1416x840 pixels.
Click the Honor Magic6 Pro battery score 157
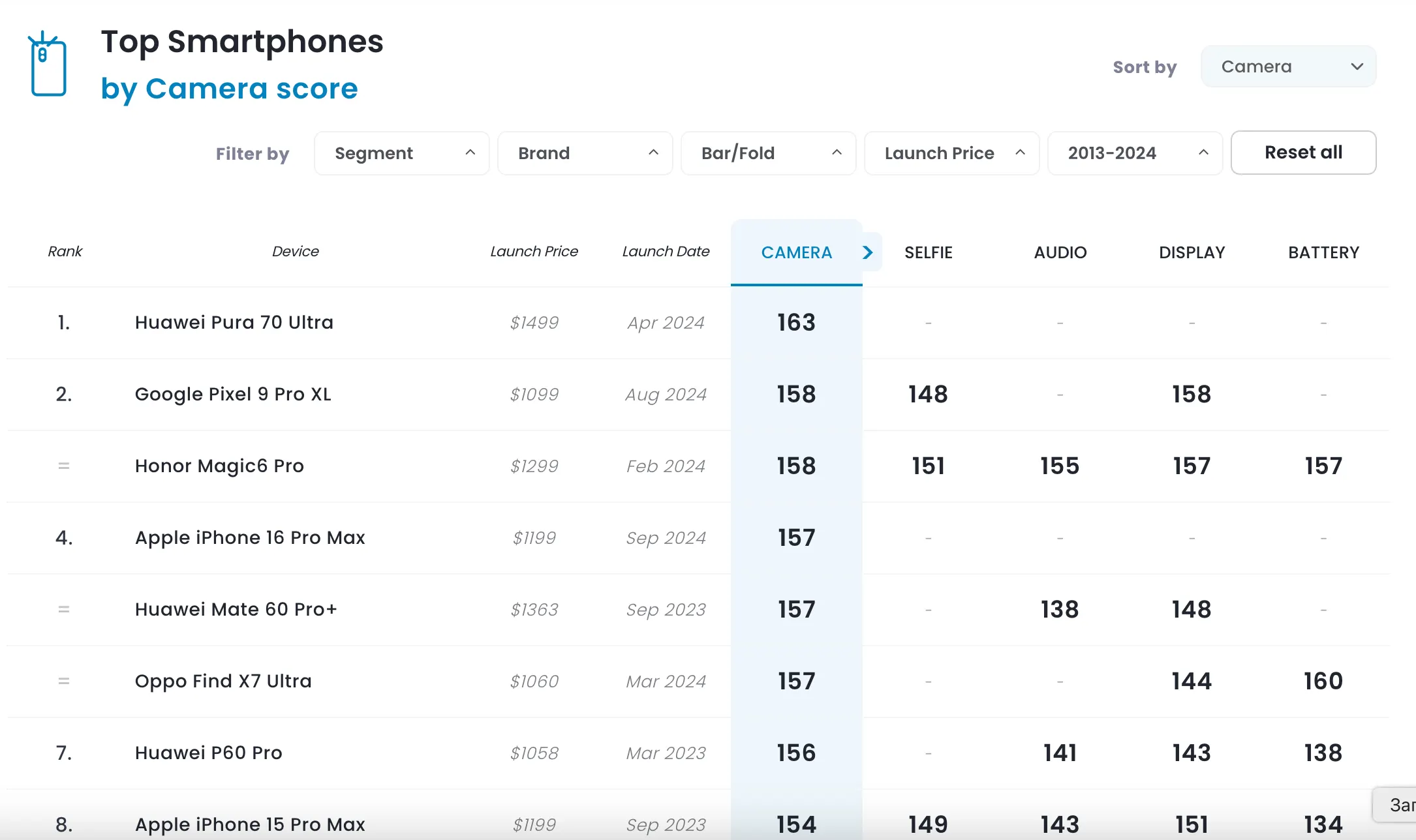click(x=1323, y=466)
